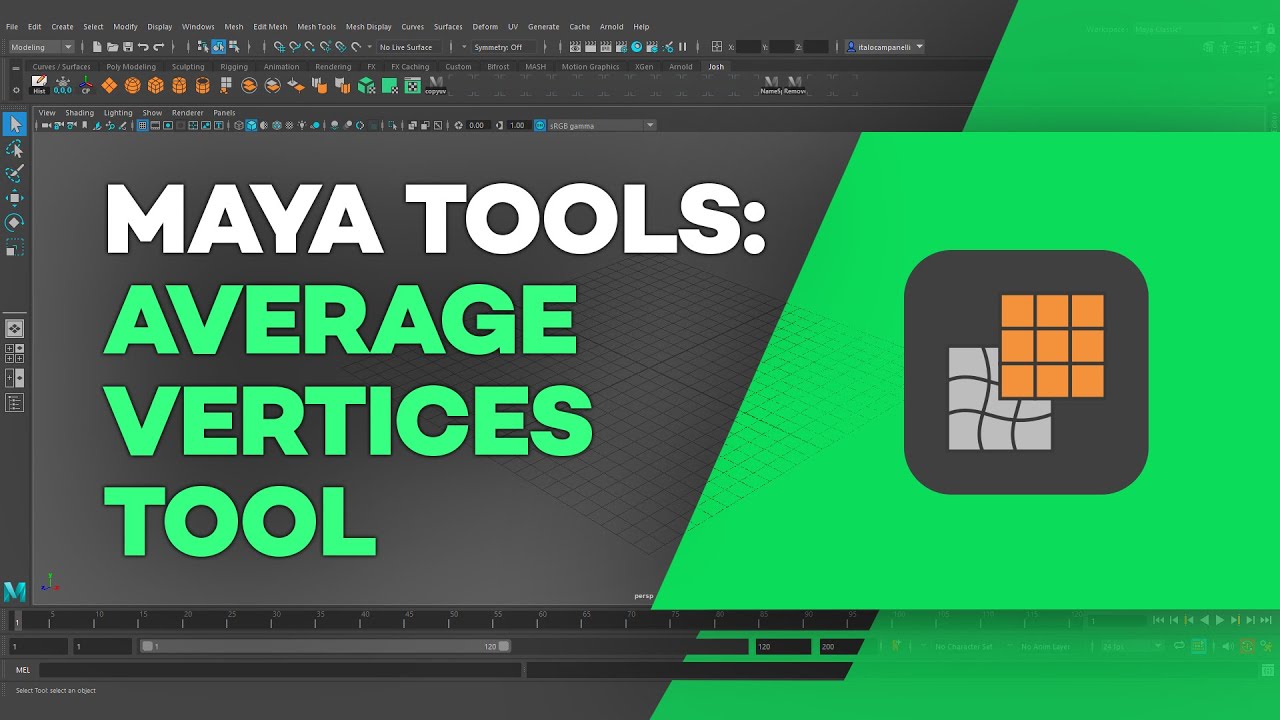Open the shelf tab menu icon
The width and height of the screenshot is (1280, 720).
coord(15,68)
